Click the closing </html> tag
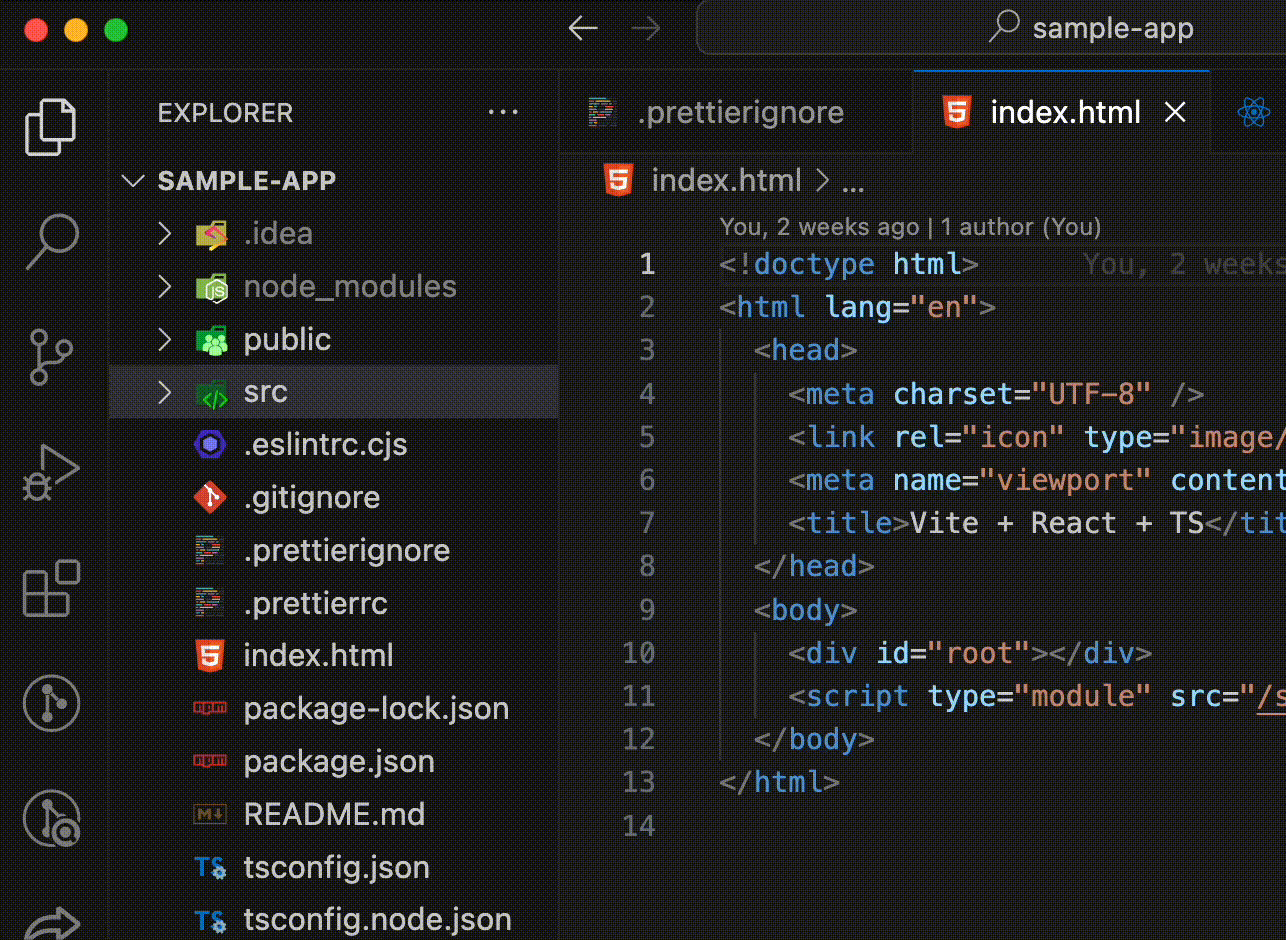Image resolution: width=1286 pixels, height=940 pixels. [779, 782]
